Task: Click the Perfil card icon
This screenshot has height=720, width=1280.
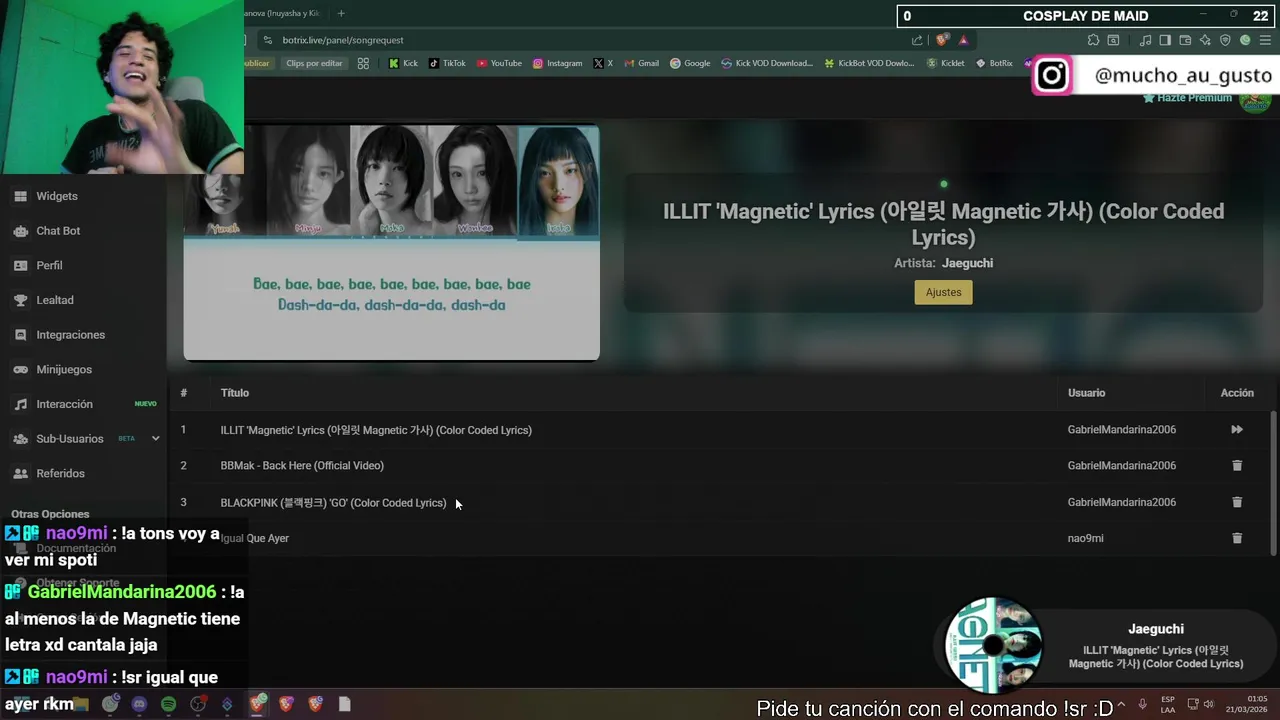Action: point(20,265)
